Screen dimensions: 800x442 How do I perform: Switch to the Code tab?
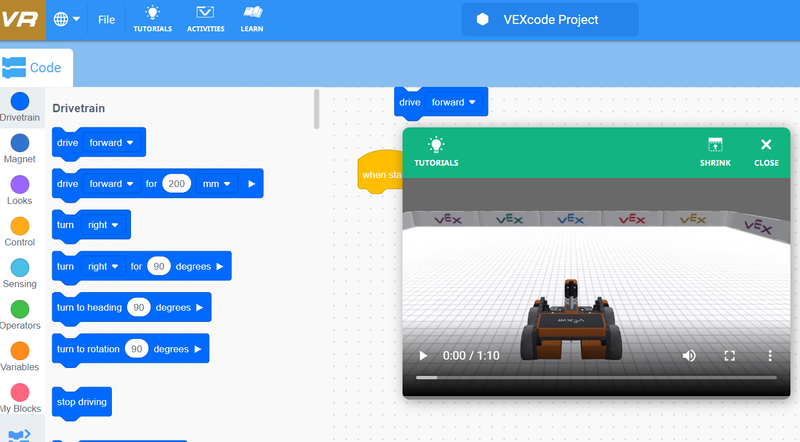pyautogui.click(x=36, y=68)
